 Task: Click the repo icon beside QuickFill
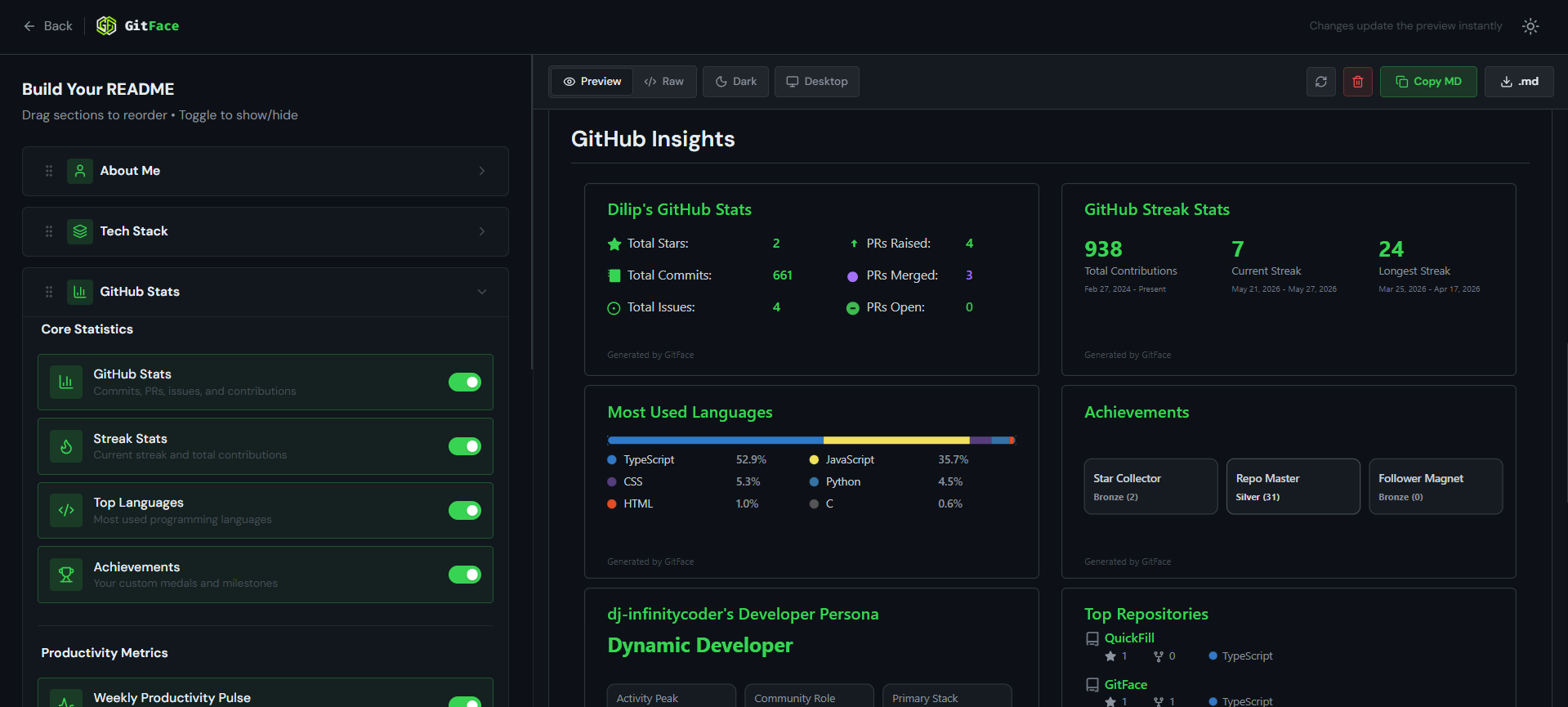click(x=1092, y=638)
